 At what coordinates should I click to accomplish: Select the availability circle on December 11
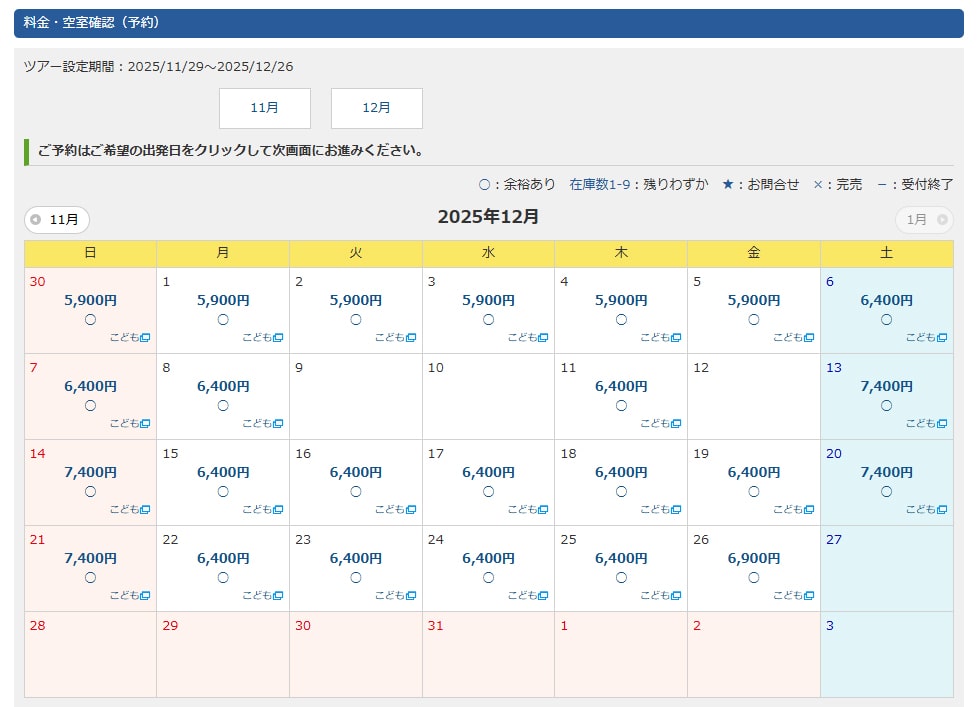pyautogui.click(x=621, y=406)
